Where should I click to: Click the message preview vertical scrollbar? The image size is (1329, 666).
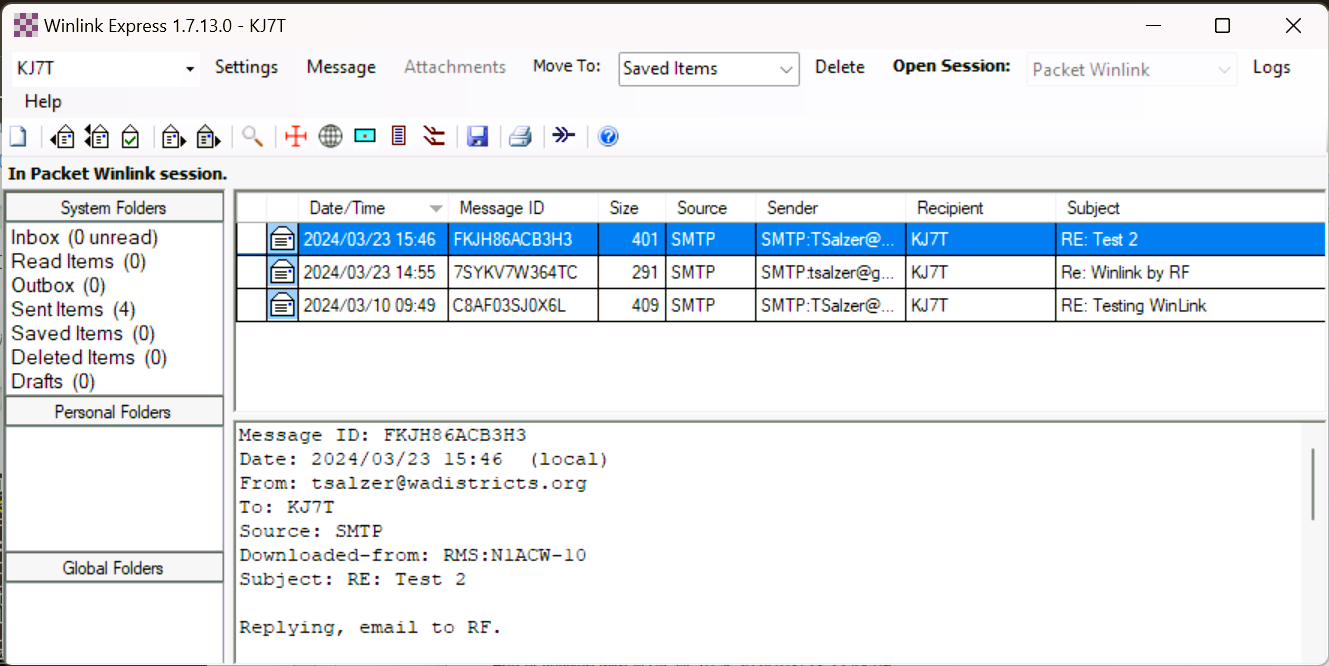1313,484
